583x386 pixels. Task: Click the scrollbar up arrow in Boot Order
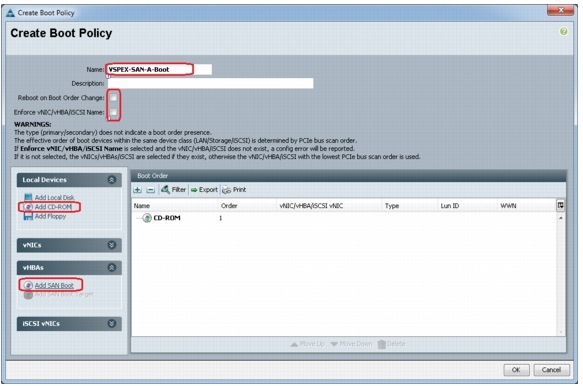pyautogui.click(x=561, y=218)
